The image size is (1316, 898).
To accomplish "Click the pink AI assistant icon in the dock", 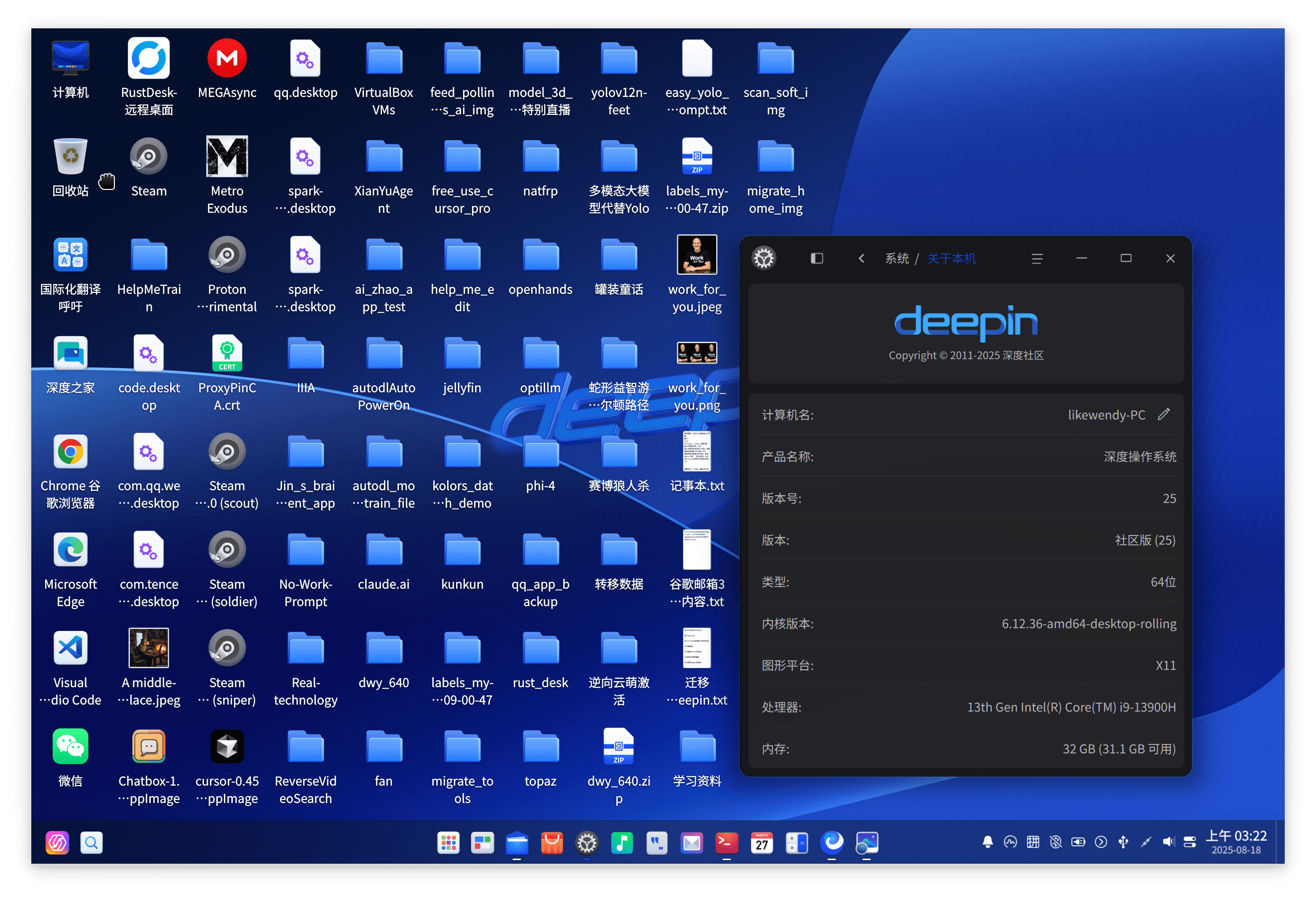I will pos(57,842).
